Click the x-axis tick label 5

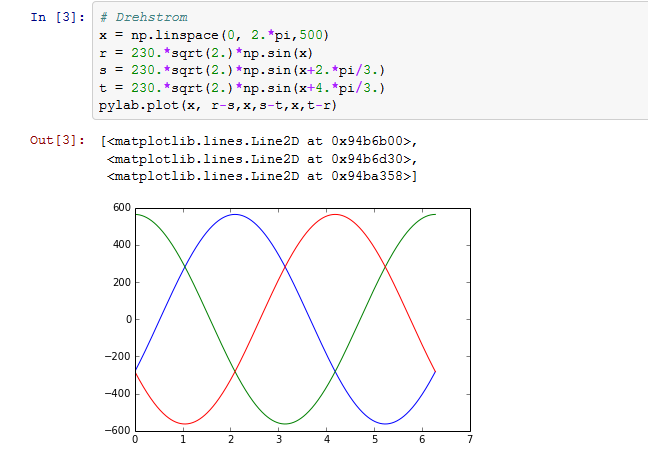point(375,440)
